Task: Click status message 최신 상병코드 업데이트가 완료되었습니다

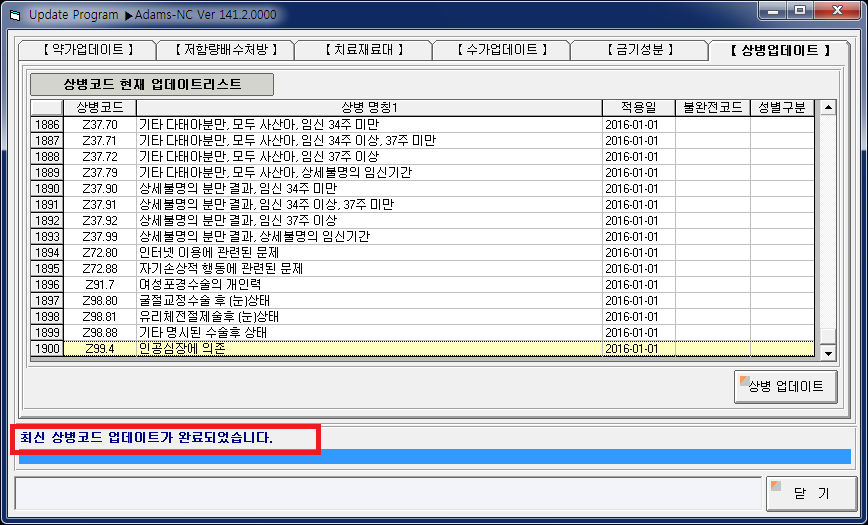Action: [147, 438]
